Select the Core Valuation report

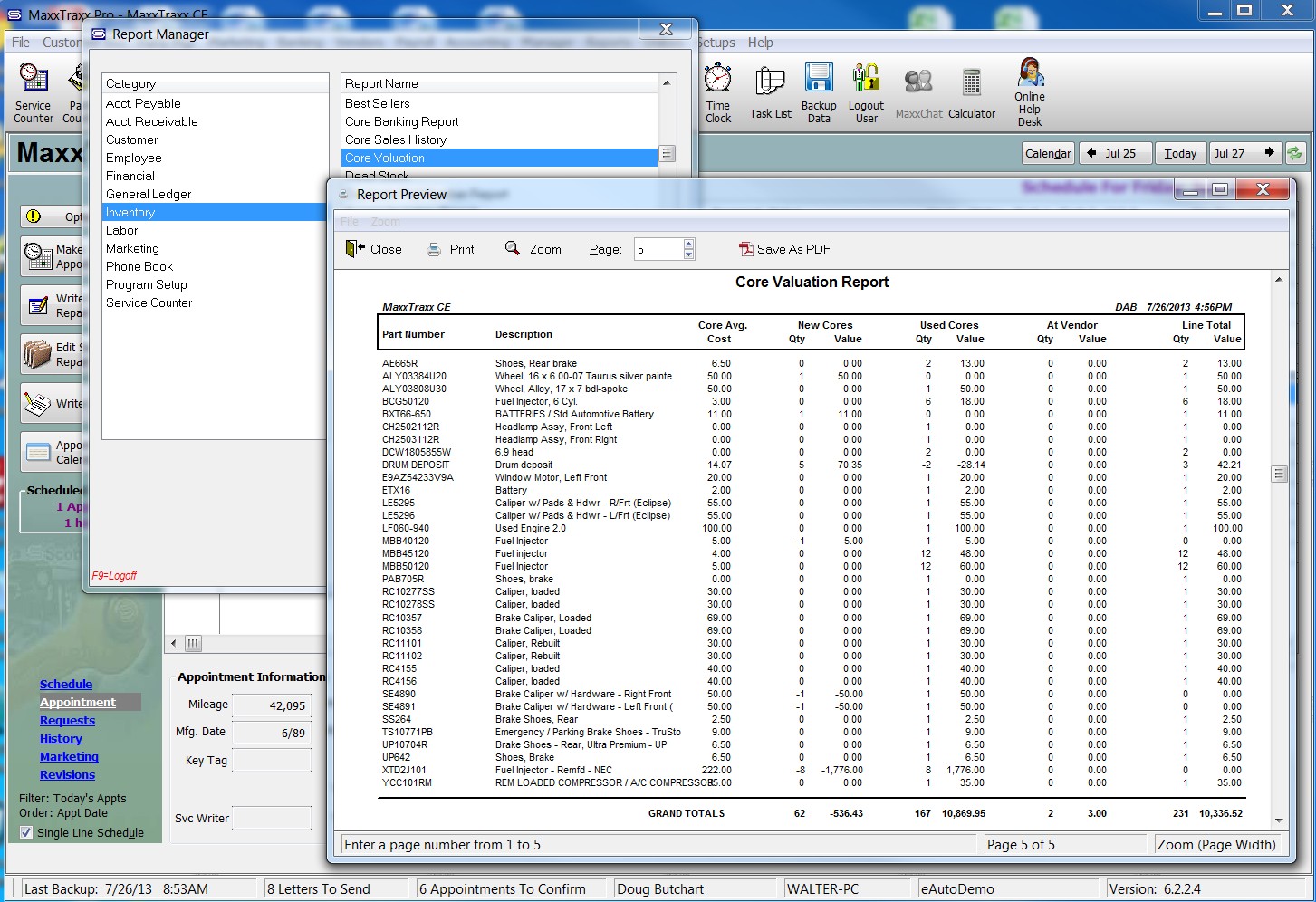tap(499, 158)
